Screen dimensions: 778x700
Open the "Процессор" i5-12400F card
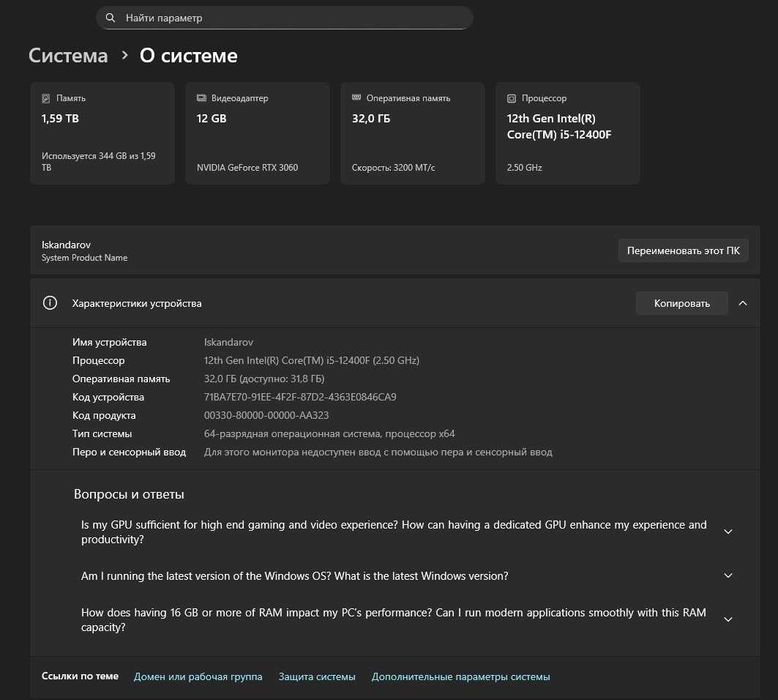pos(568,133)
